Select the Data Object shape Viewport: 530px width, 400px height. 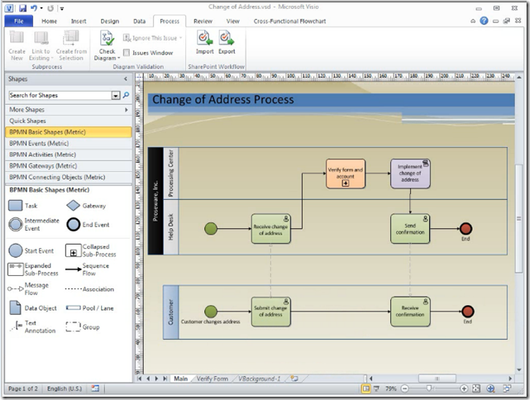(15, 307)
